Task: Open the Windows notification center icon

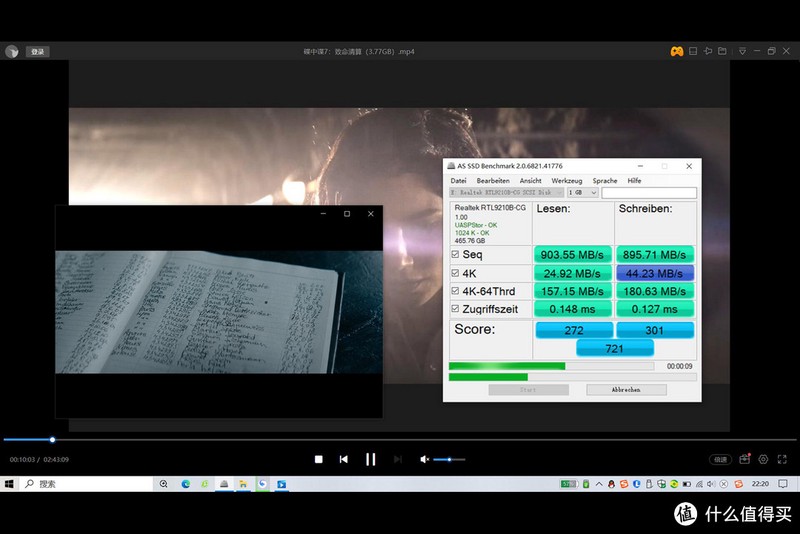Action: [783, 484]
